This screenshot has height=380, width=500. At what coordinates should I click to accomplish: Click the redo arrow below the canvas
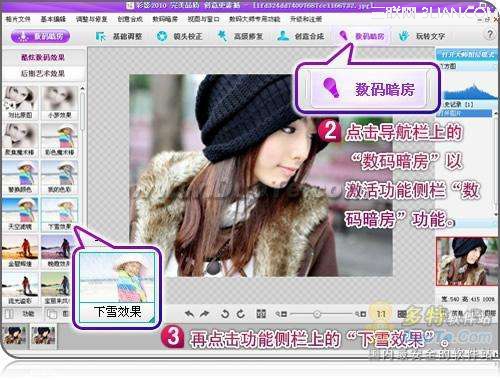(204, 314)
